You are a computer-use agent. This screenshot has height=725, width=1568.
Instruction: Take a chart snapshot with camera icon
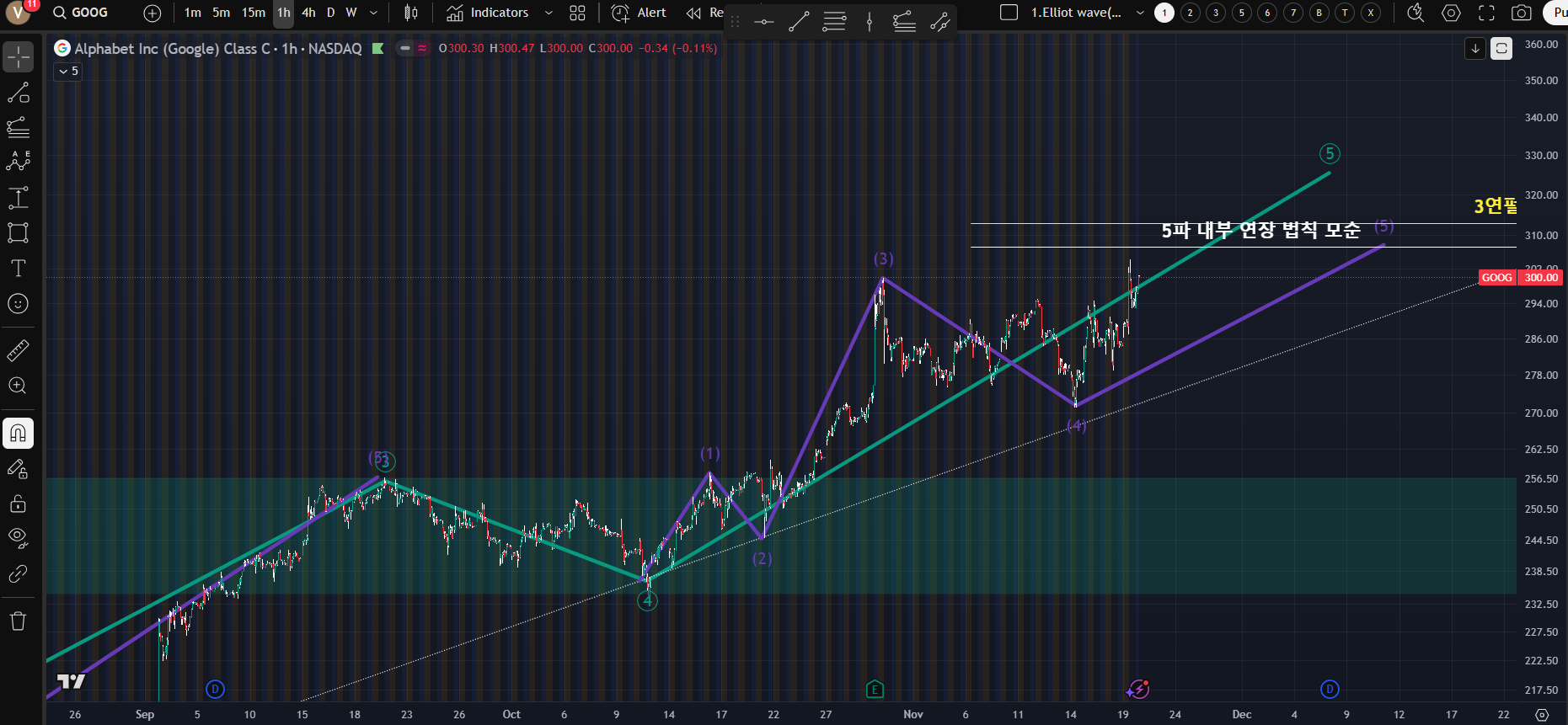(1521, 13)
